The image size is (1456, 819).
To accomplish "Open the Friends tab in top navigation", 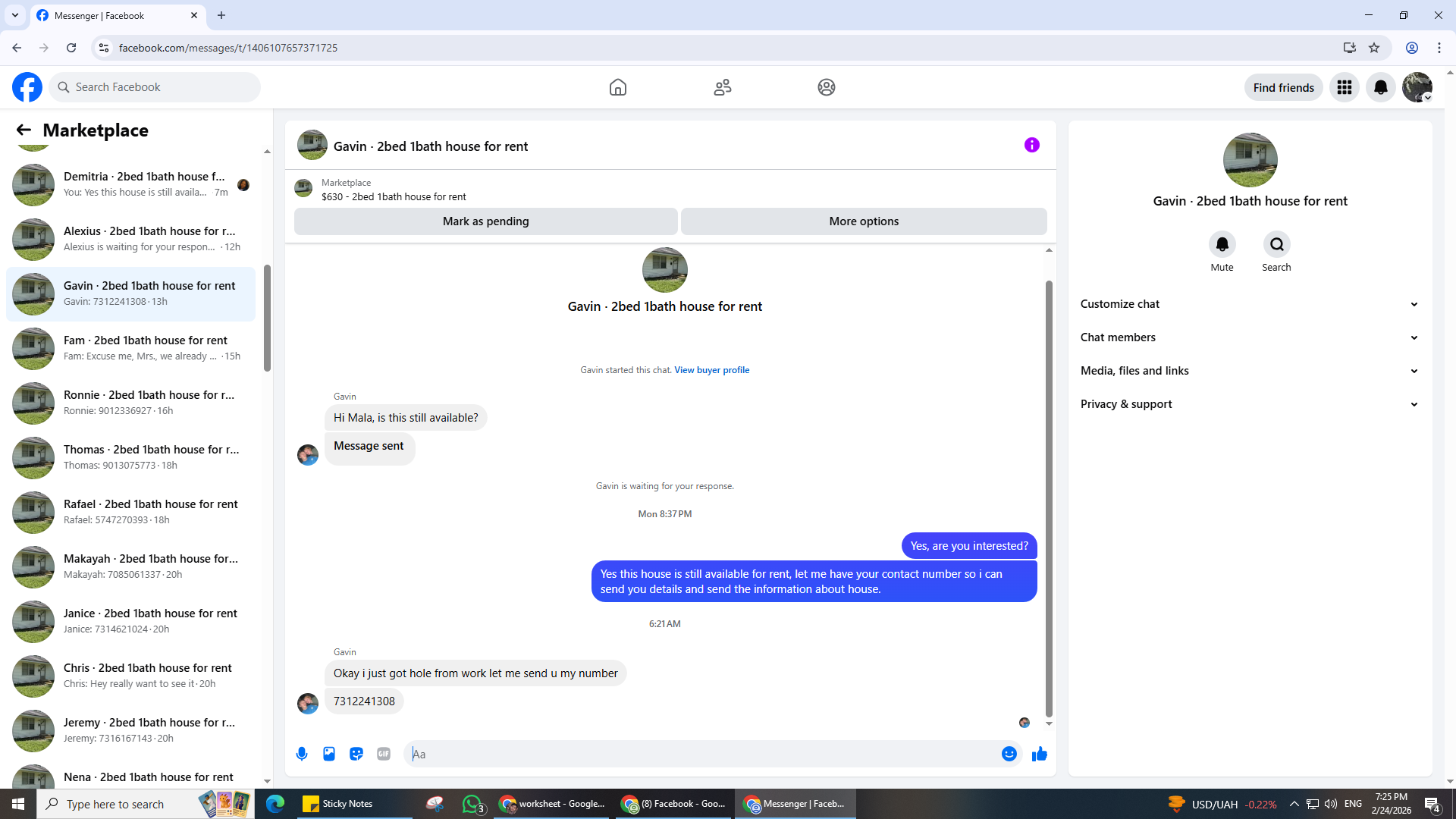I will click(722, 87).
